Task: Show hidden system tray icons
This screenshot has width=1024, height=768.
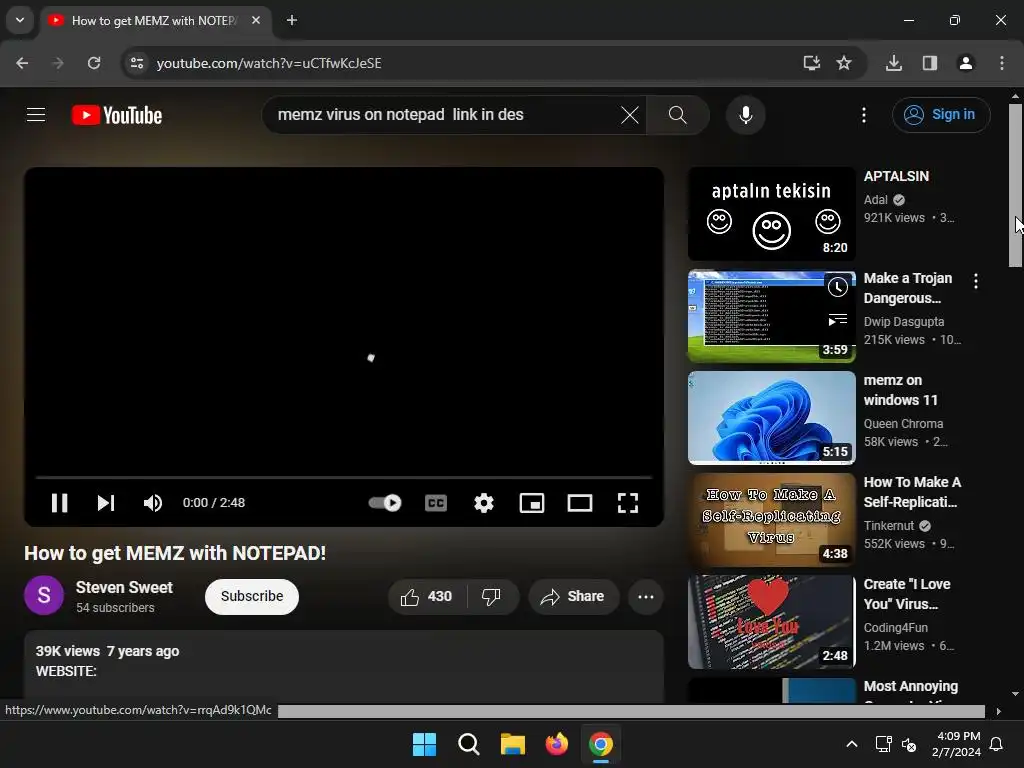Action: (852, 744)
